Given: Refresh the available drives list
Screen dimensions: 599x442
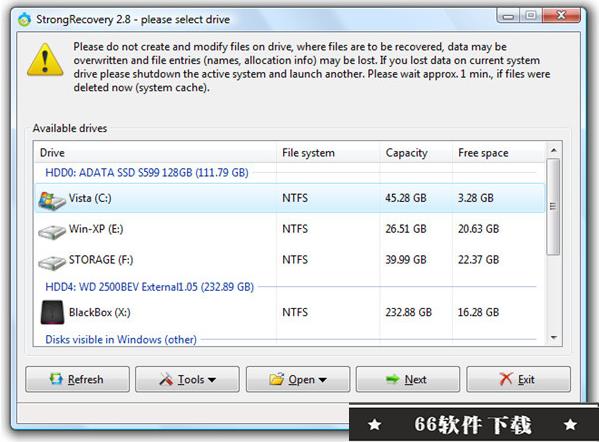Looking at the screenshot, I should [x=78, y=379].
